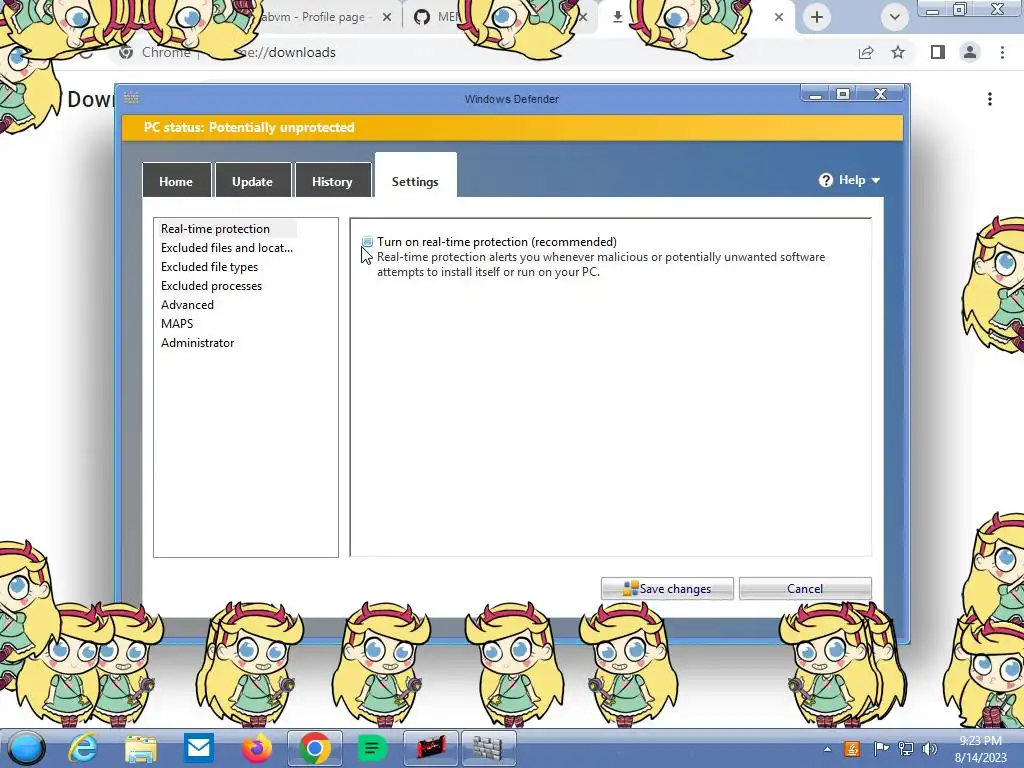Maximize the Windows Defender window

pyautogui.click(x=843, y=95)
